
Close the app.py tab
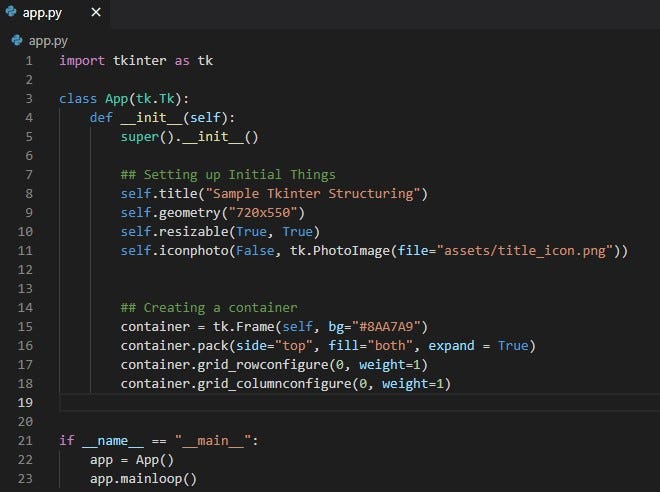96,12
